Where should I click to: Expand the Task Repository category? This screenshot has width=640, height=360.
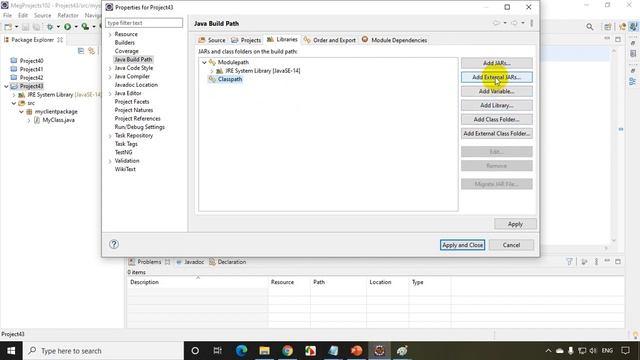[110, 136]
